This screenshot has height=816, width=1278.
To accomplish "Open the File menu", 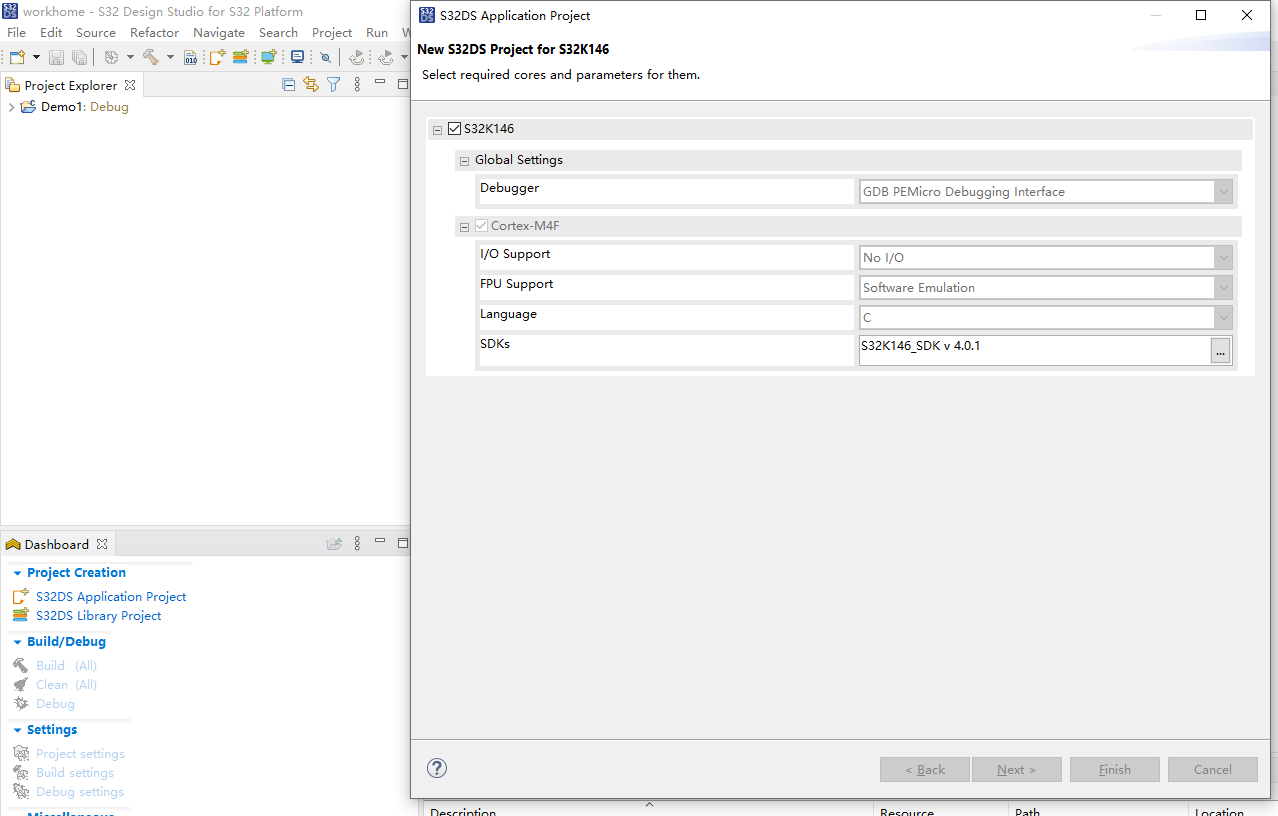I will point(16,32).
